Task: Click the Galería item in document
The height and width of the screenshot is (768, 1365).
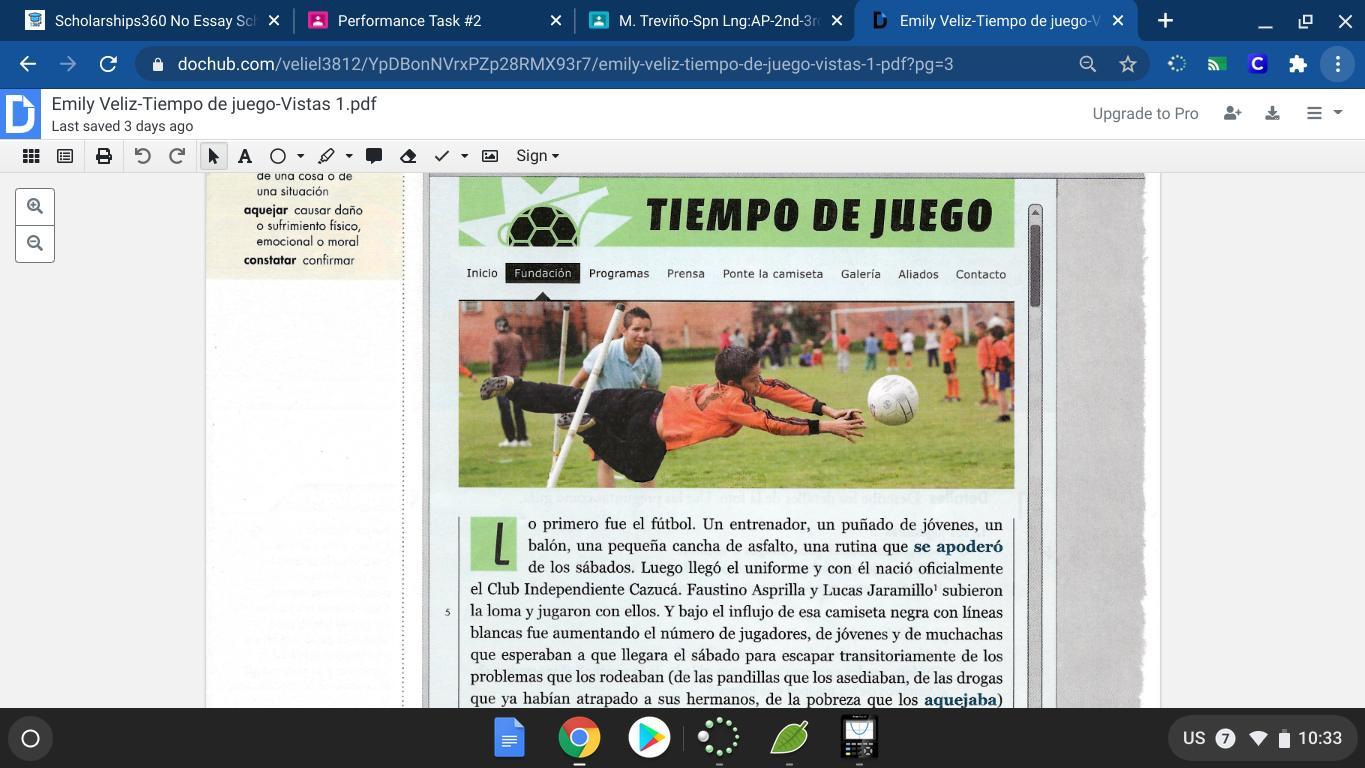Action: click(x=861, y=274)
